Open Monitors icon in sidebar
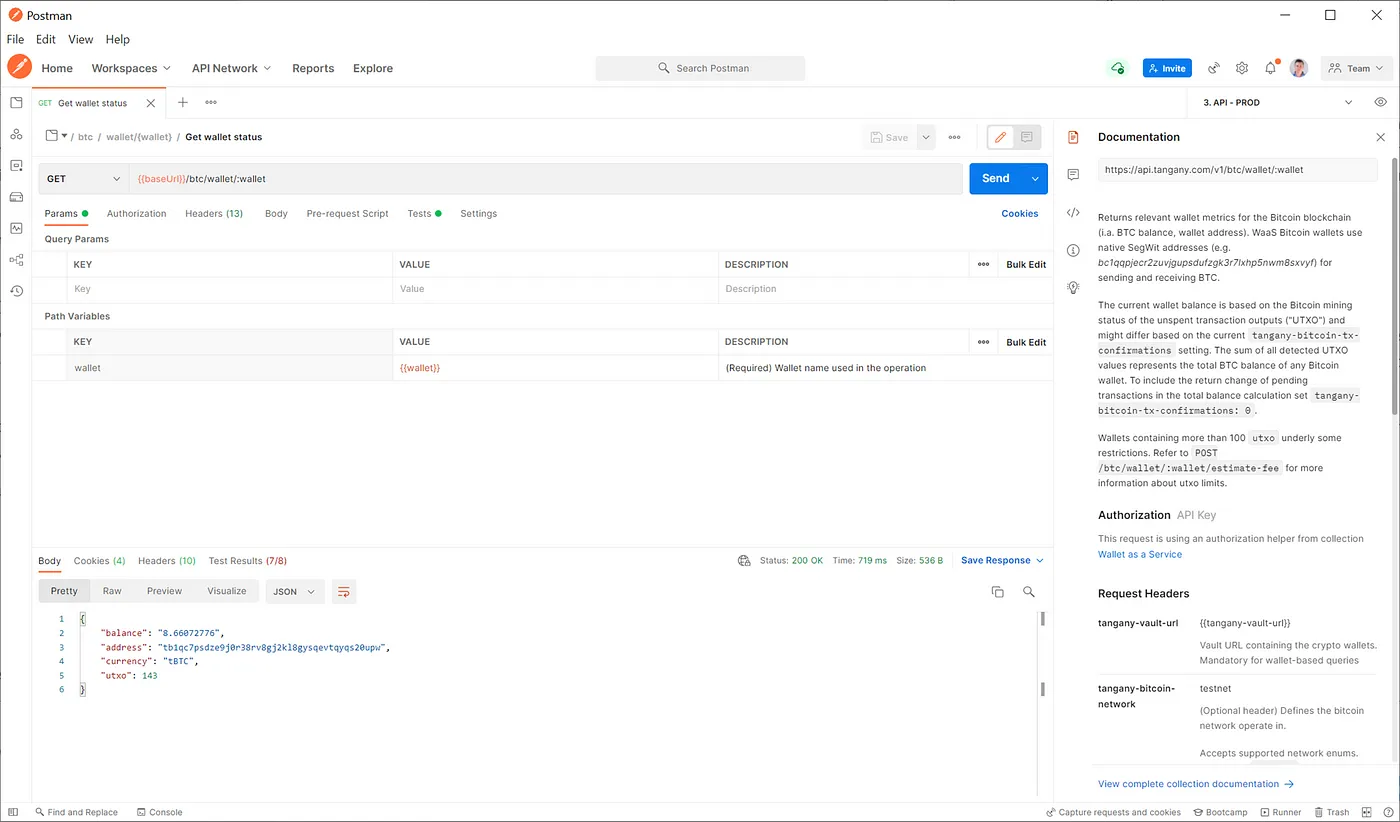This screenshot has height=822, width=1400. coord(16,228)
